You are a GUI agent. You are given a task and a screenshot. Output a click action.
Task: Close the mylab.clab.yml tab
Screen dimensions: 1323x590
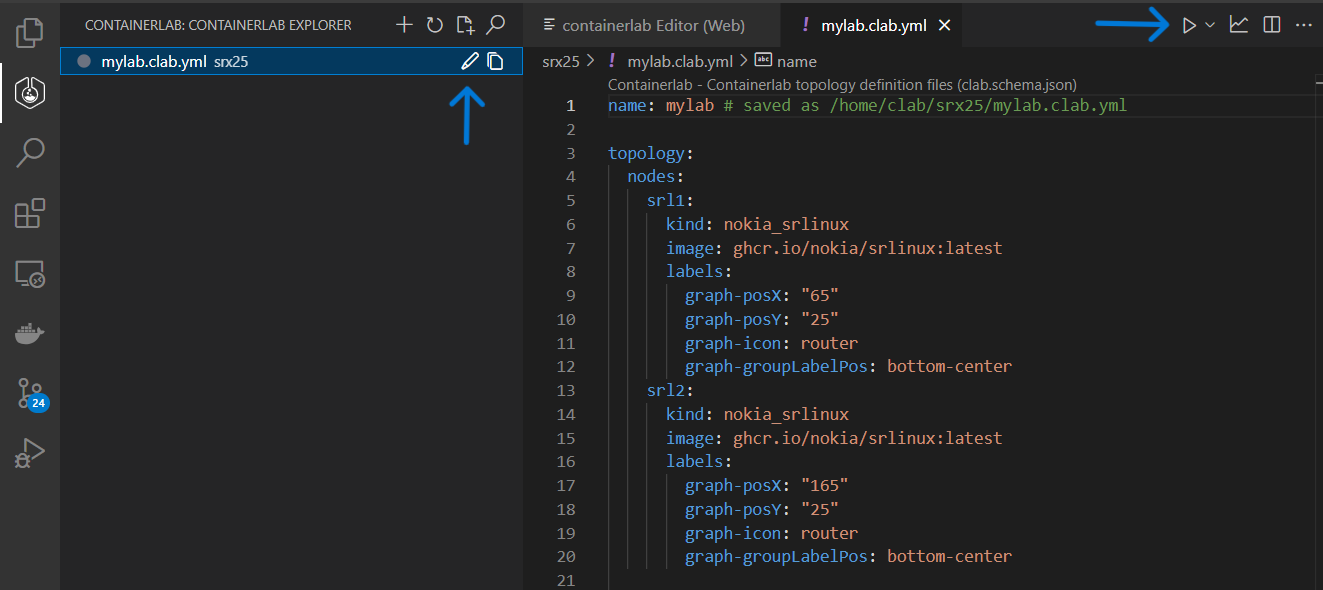945,26
